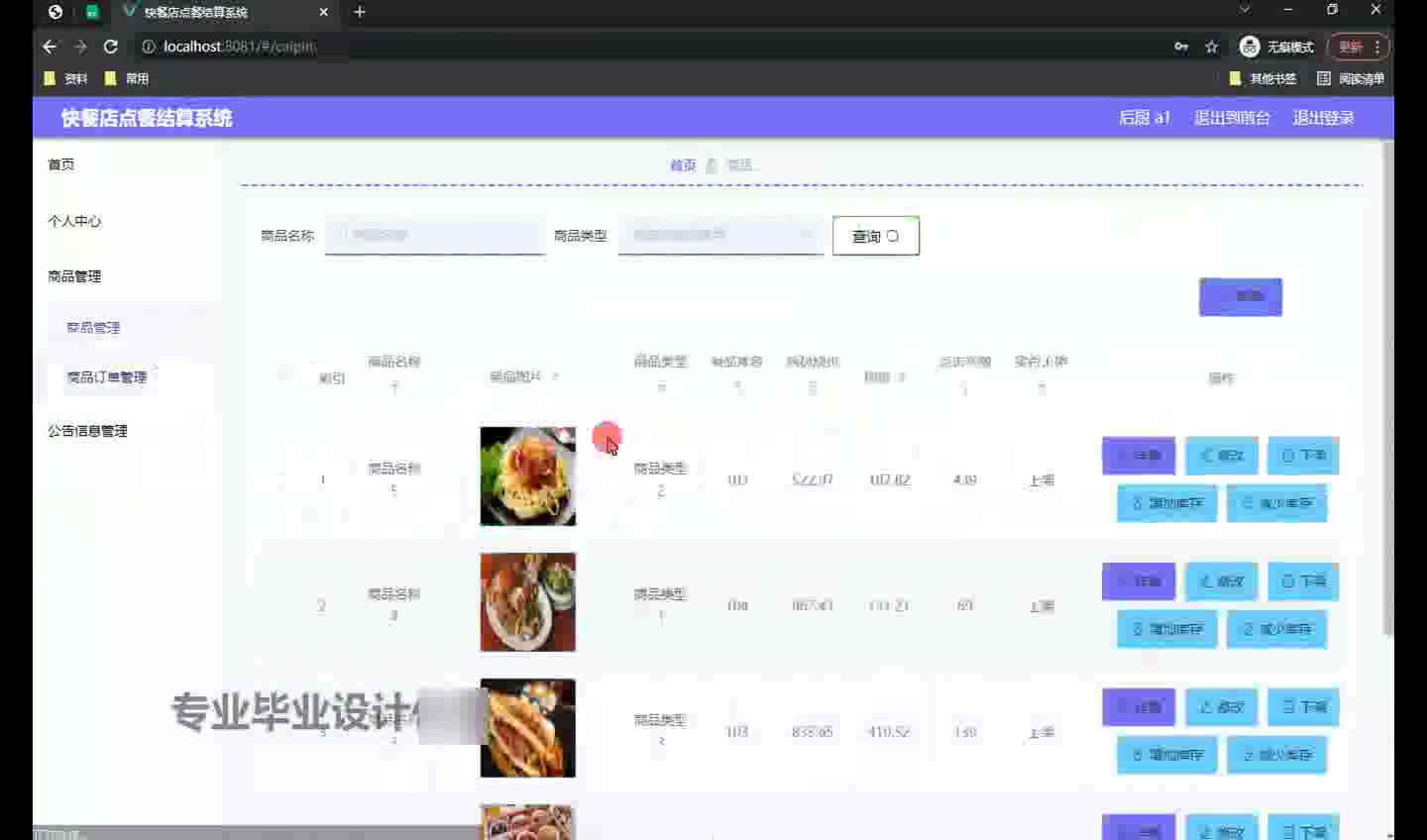Click the 后厨 a1 user label
This screenshot has width=1427, height=840.
(1145, 118)
